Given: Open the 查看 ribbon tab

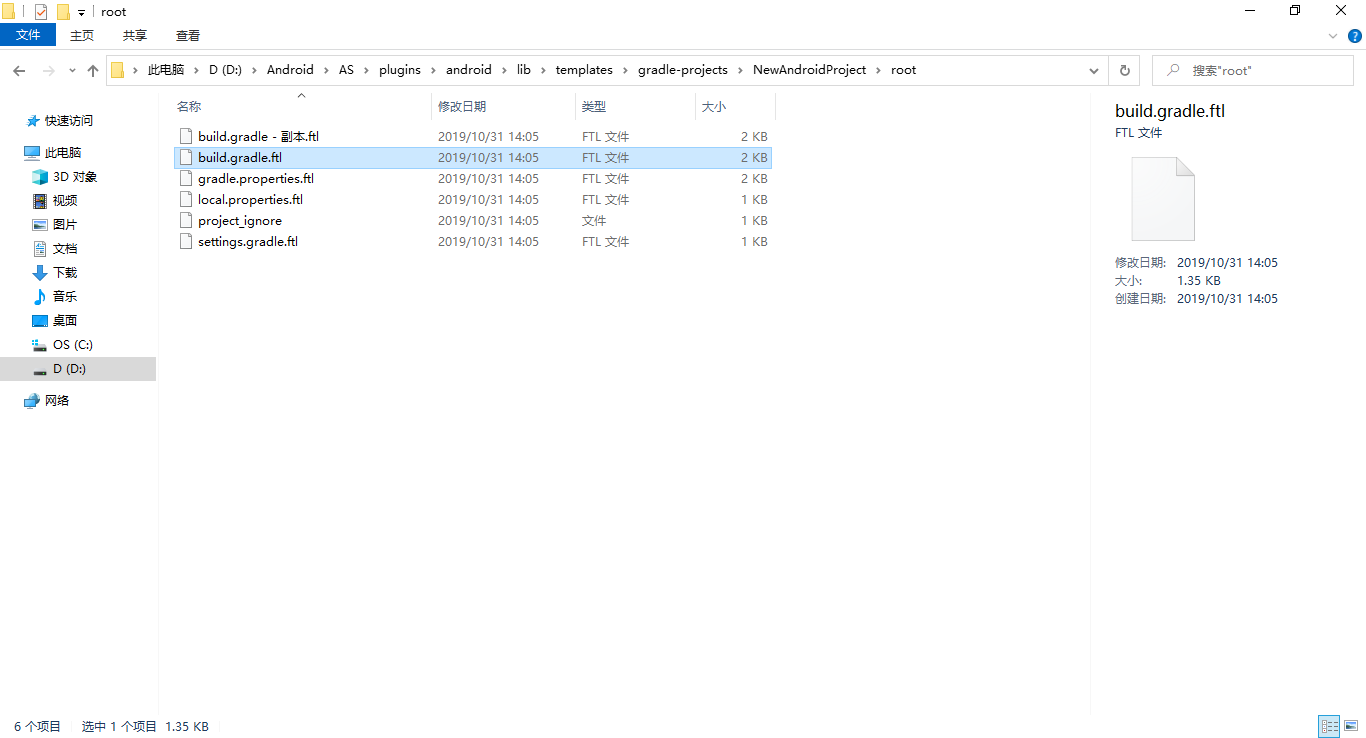Looking at the screenshot, I should click(x=188, y=35).
